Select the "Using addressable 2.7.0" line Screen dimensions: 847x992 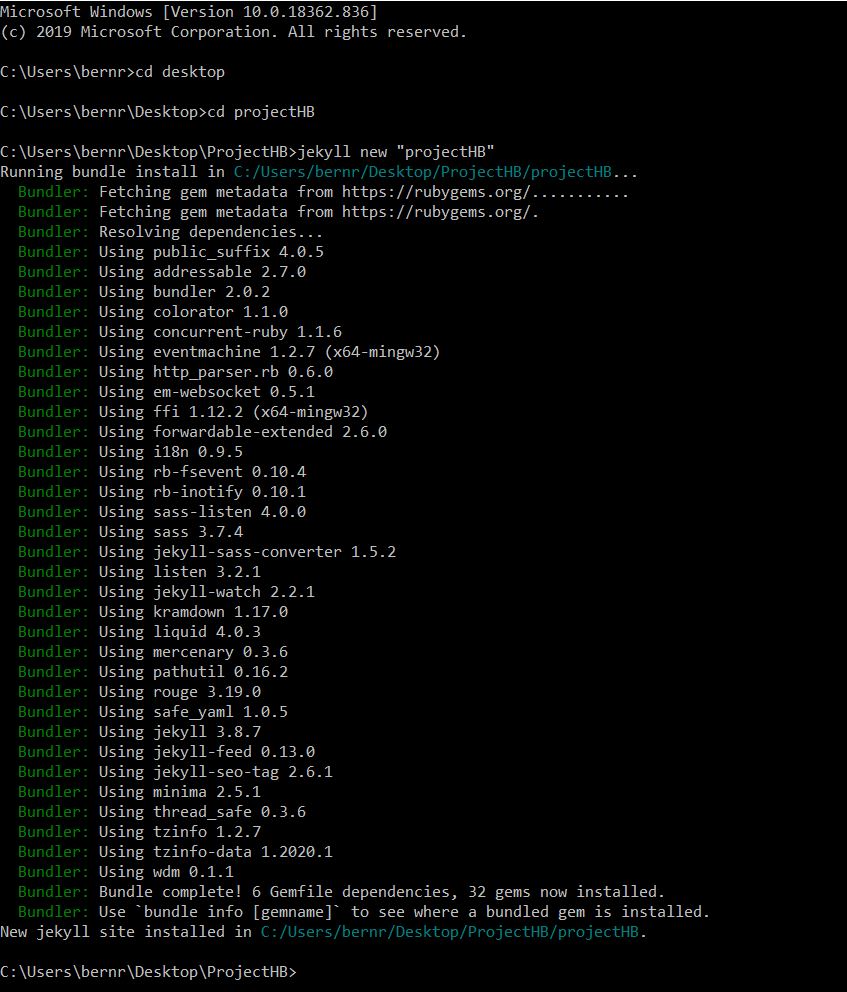(162, 272)
